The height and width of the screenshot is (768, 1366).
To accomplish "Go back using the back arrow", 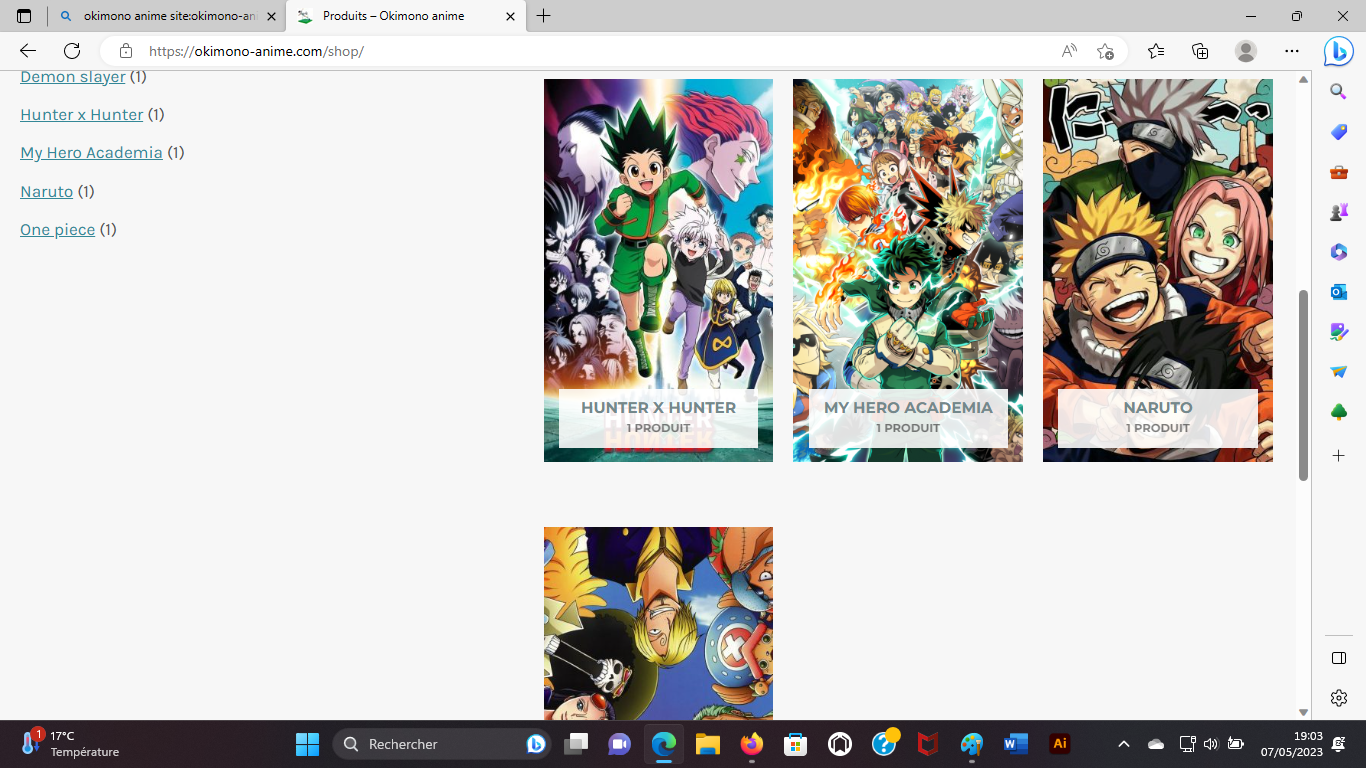I will pyautogui.click(x=28, y=51).
